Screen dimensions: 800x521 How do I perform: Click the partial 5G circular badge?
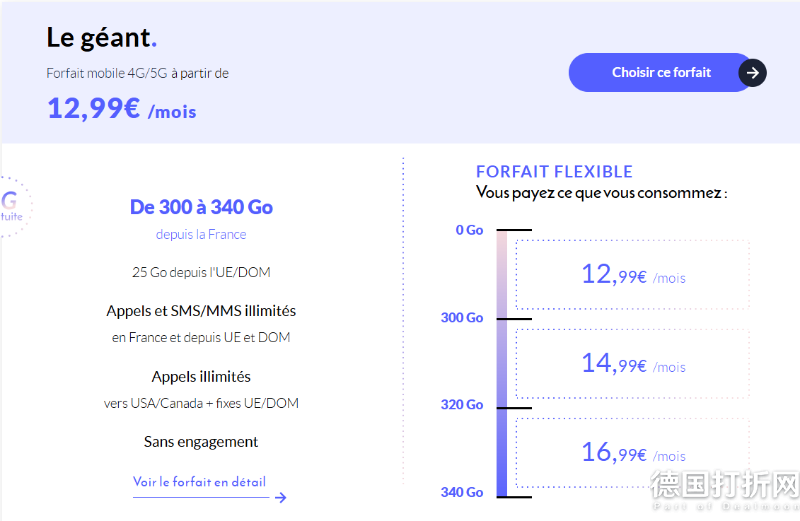pyautogui.click(x=12, y=205)
